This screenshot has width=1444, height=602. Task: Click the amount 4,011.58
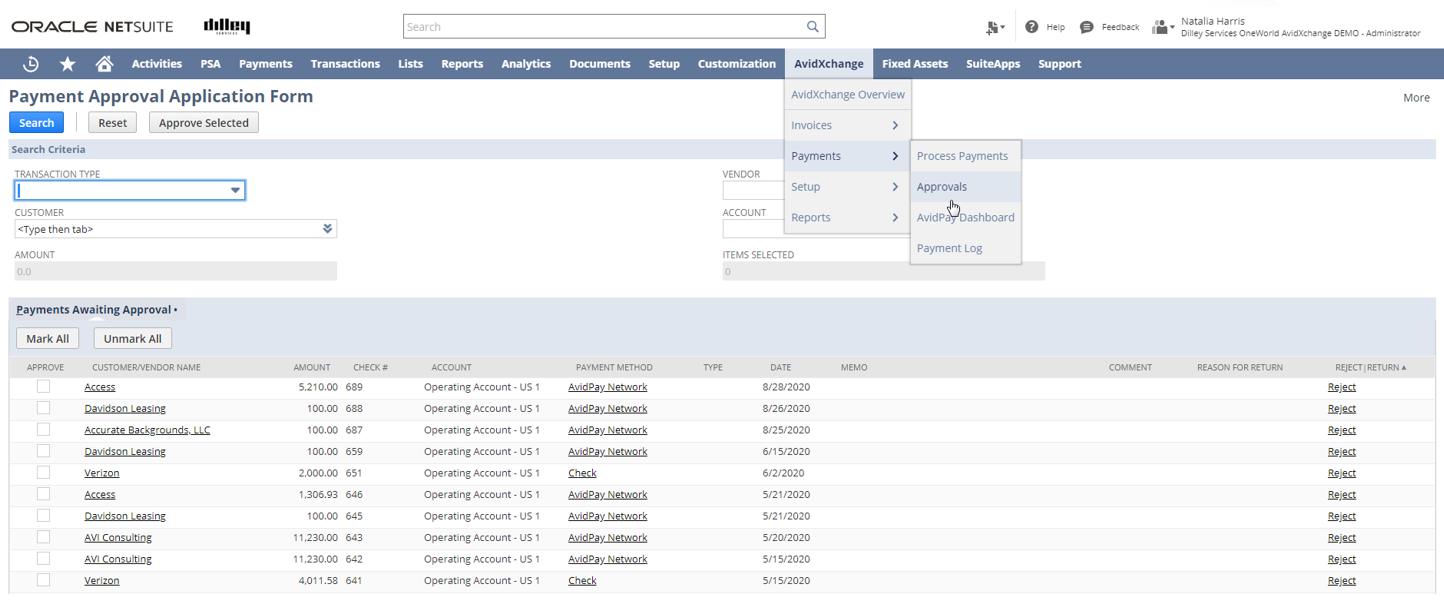pos(318,581)
